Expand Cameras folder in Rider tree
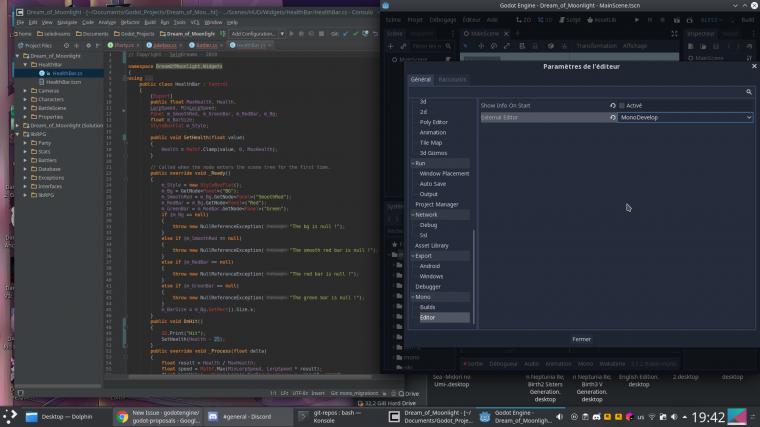The image size is (760, 427). click(x=26, y=91)
